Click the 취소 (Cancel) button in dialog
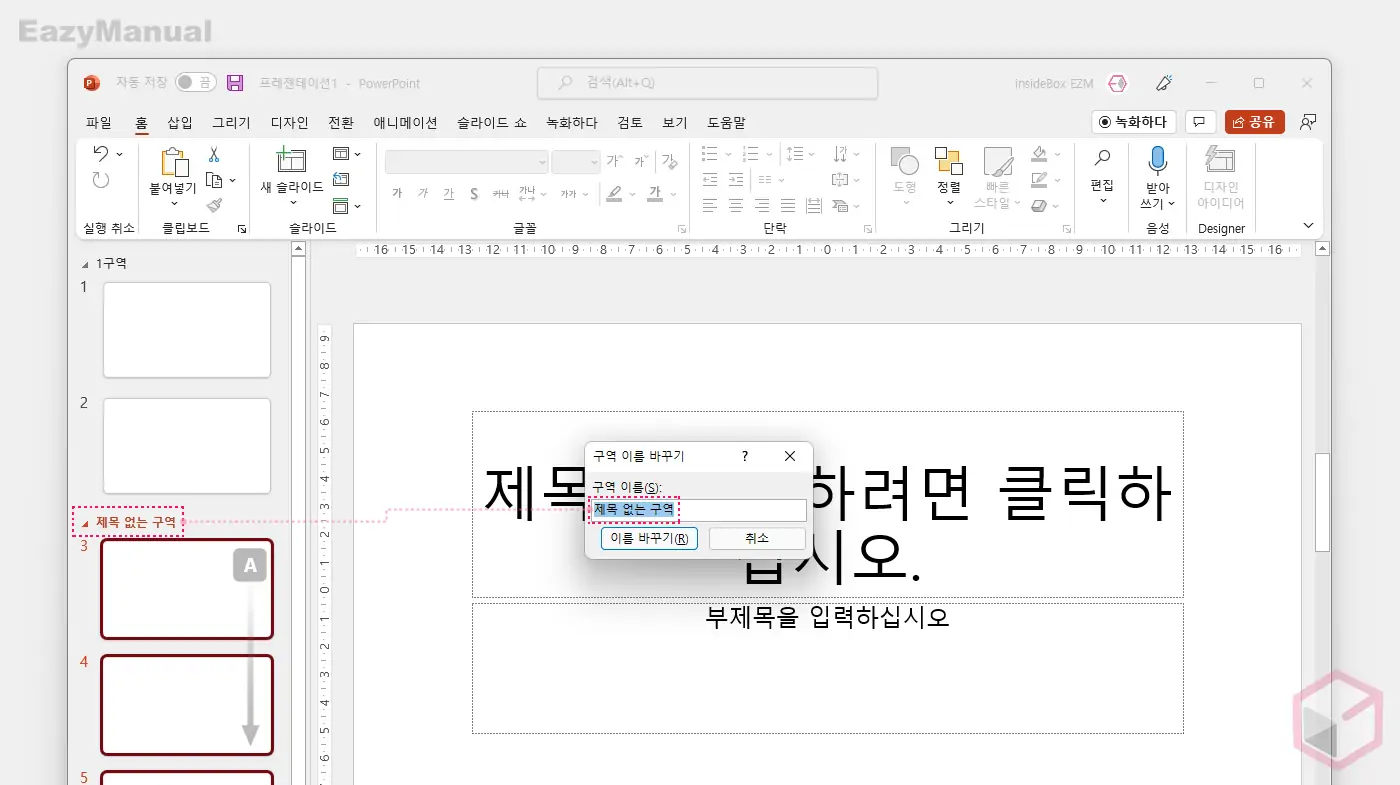The image size is (1400, 785). [x=757, y=539]
